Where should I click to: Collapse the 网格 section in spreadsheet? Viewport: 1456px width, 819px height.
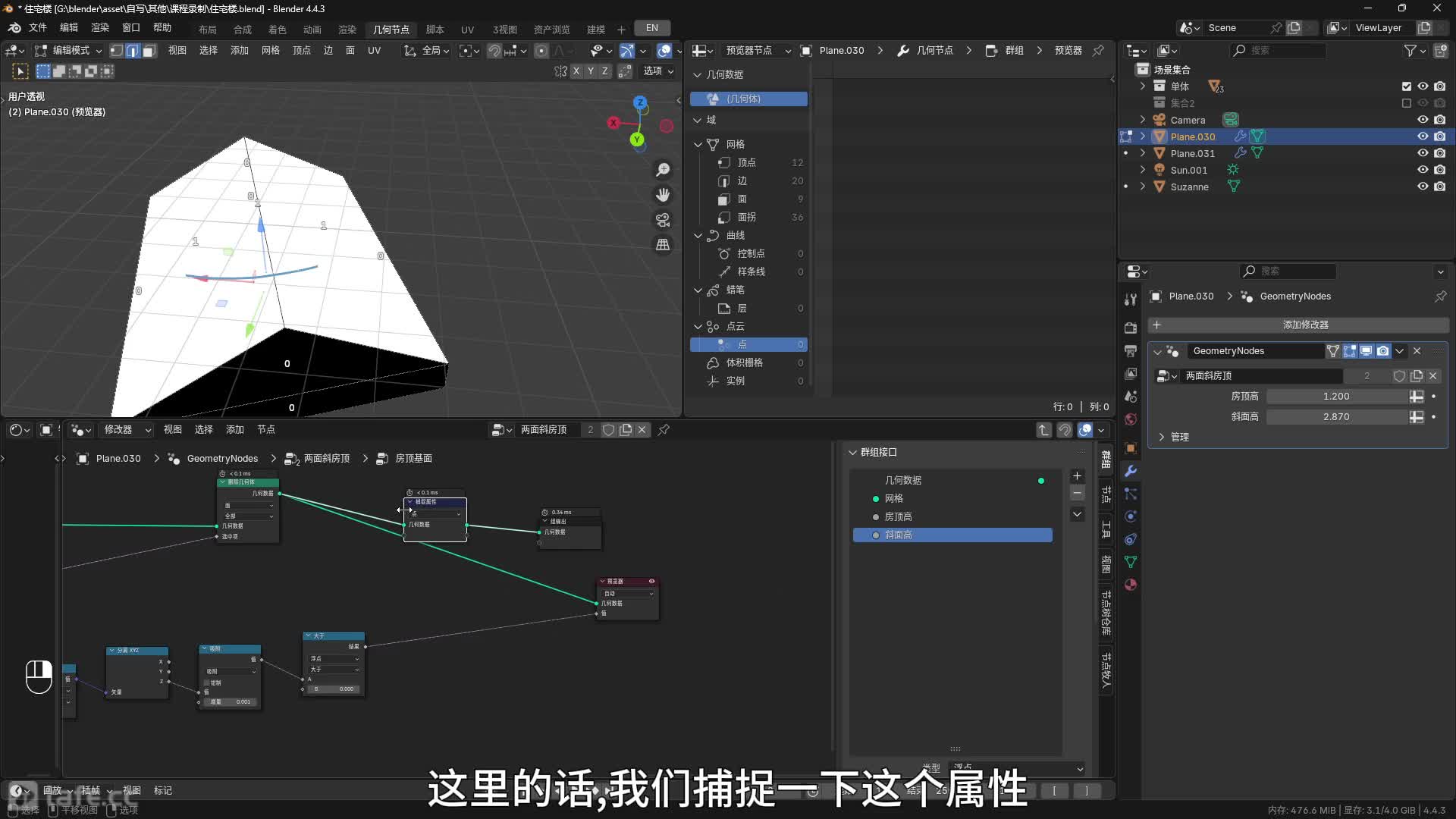tap(698, 144)
